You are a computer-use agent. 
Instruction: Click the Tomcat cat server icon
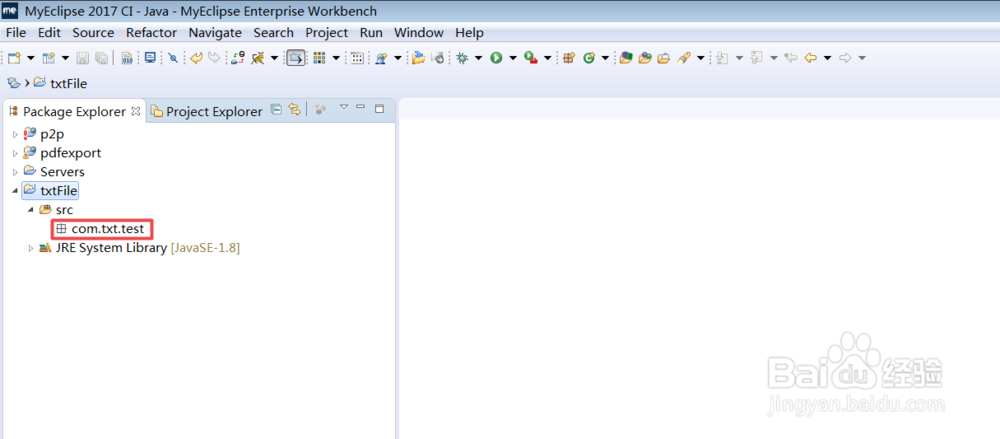click(258, 58)
